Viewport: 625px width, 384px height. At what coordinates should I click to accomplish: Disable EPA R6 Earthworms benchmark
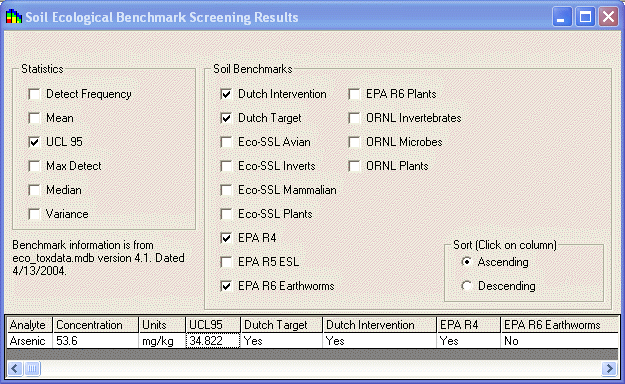pos(226,286)
